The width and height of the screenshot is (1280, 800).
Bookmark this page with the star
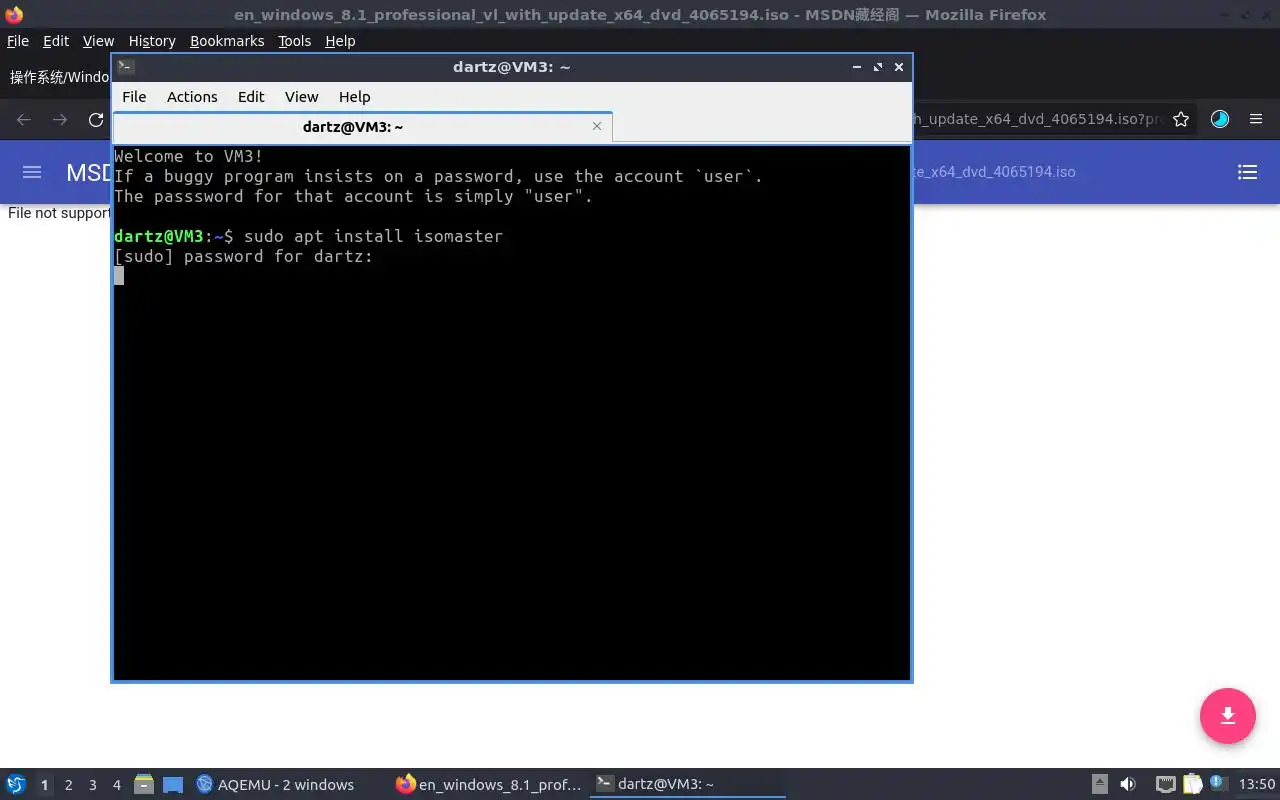tap(1181, 119)
